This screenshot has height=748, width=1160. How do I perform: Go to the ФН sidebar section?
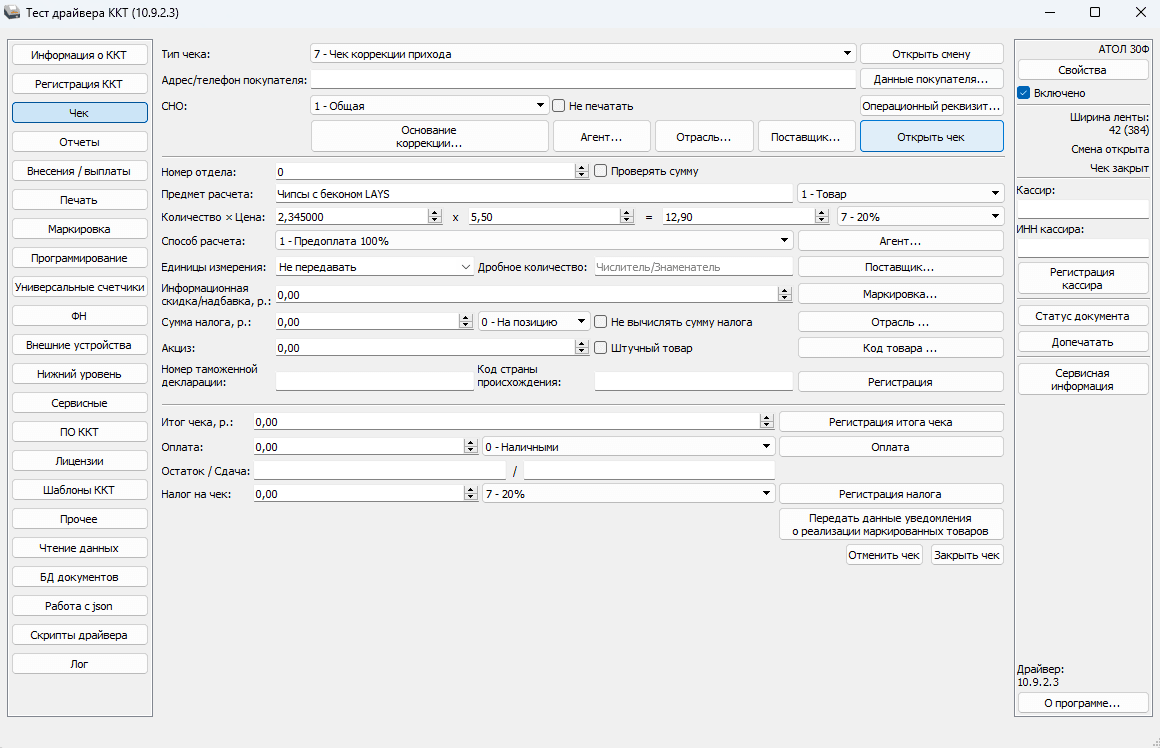[79, 316]
